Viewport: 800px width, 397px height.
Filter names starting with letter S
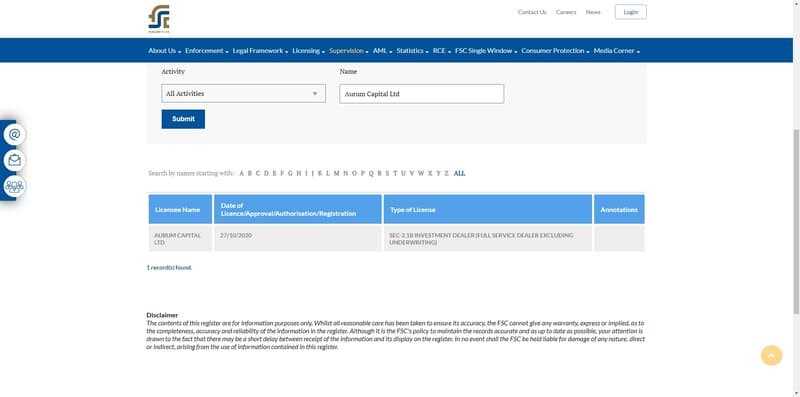(387, 173)
